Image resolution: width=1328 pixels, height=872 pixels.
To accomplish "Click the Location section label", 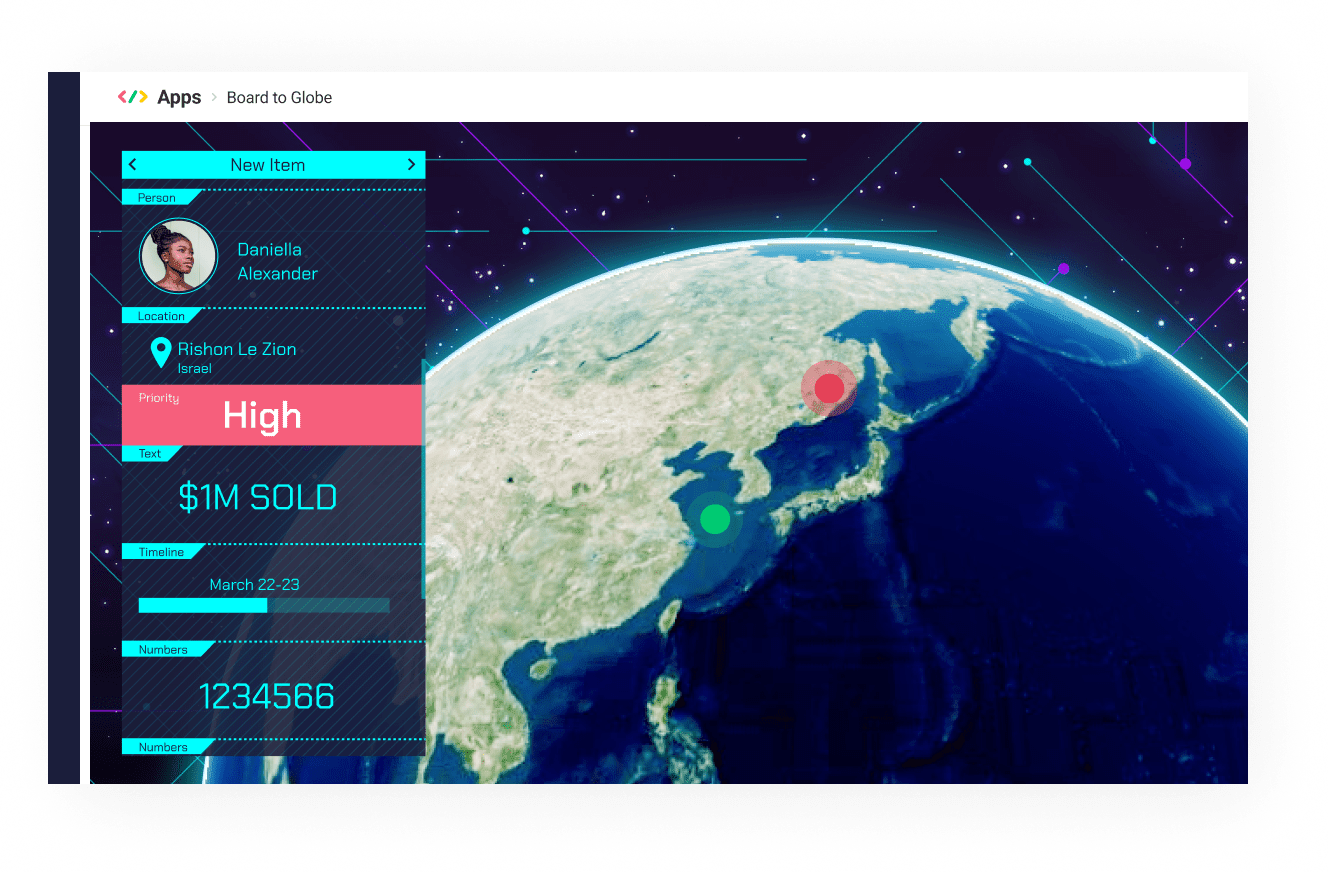I will [161, 316].
